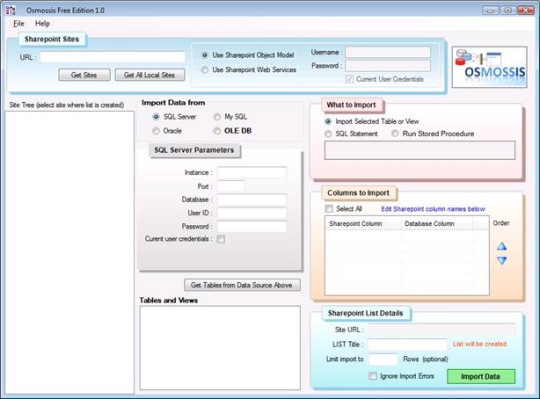Click the 'Order' label text
The width and height of the screenshot is (540, 399).
[501, 223]
